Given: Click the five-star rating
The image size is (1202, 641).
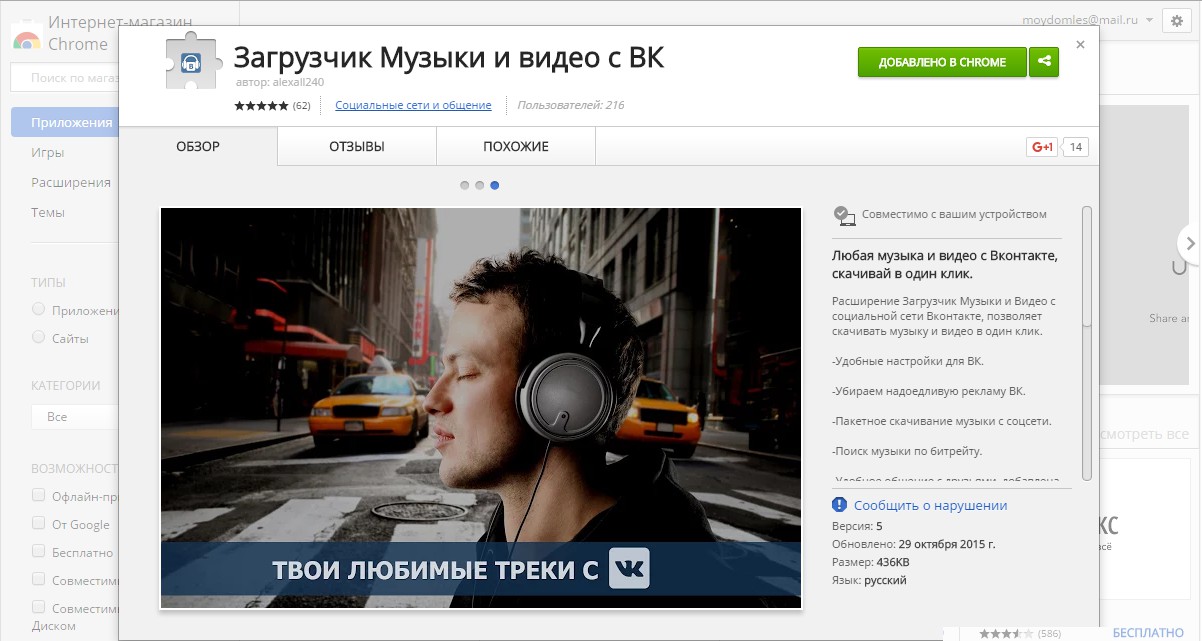Looking at the screenshot, I should coord(261,105).
